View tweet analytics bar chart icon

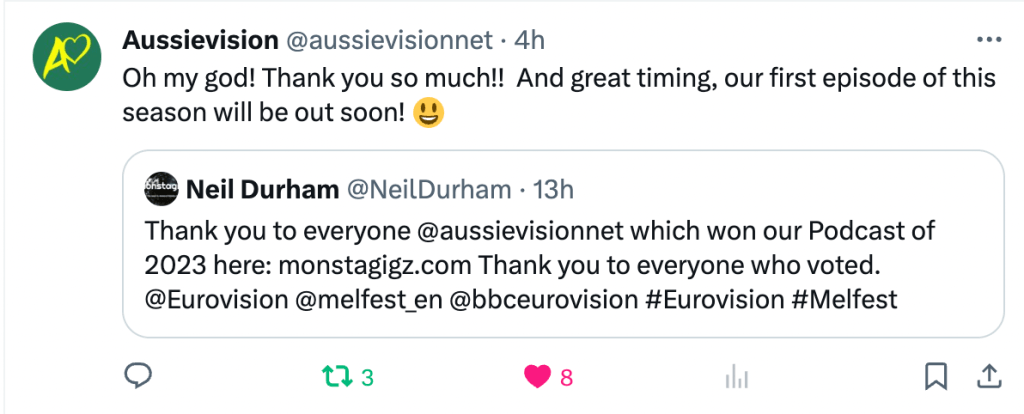736,376
